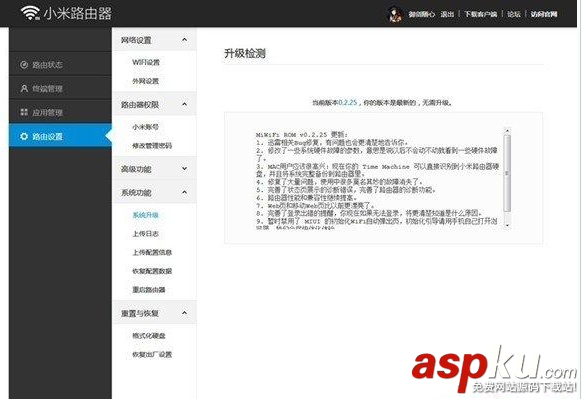Click the username beside the avatar
This screenshot has height=399, width=582.
click(x=422, y=14)
